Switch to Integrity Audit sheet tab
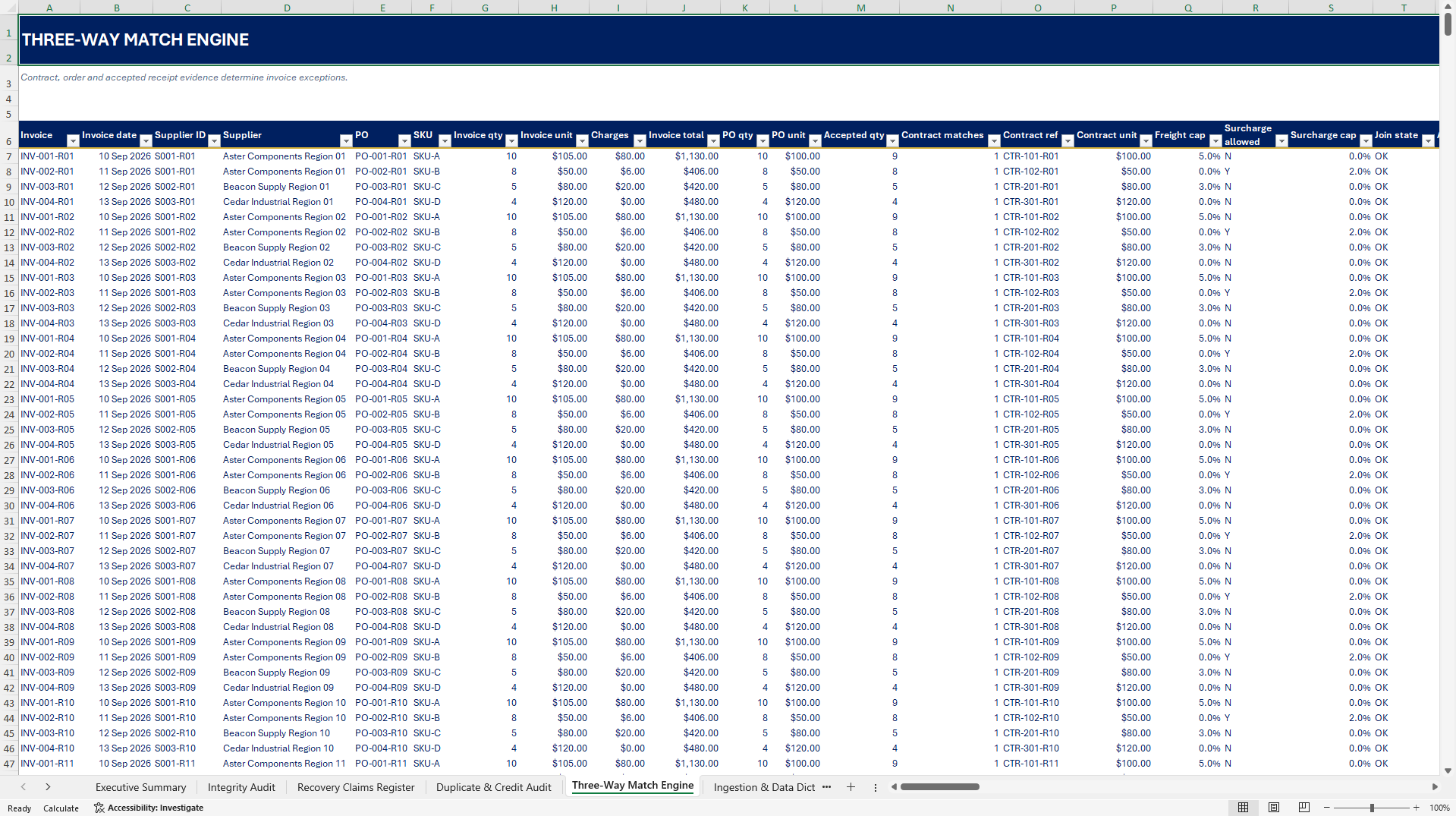 (241, 787)
